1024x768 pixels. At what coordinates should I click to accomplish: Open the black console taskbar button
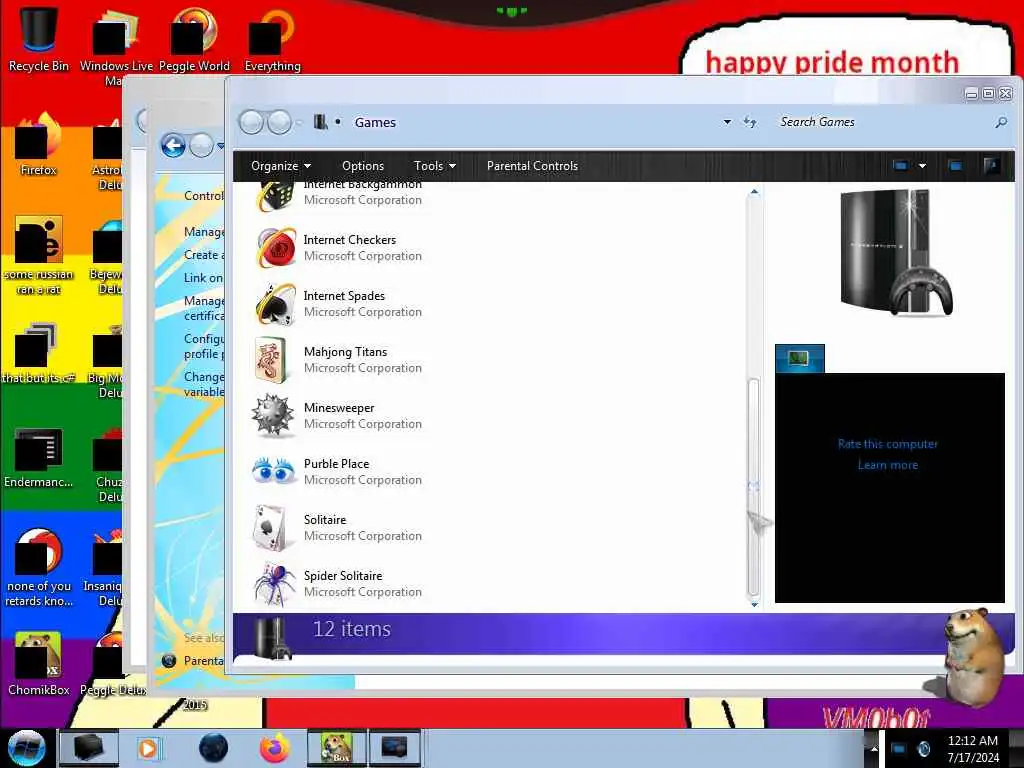tap(89, 748)
